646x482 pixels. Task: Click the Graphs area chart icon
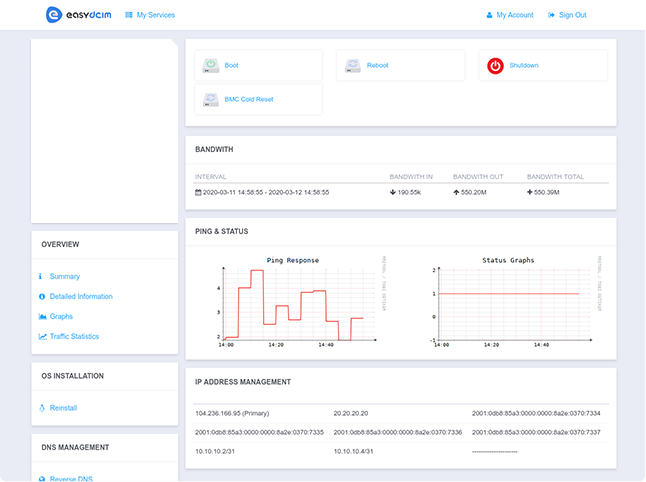42,316
